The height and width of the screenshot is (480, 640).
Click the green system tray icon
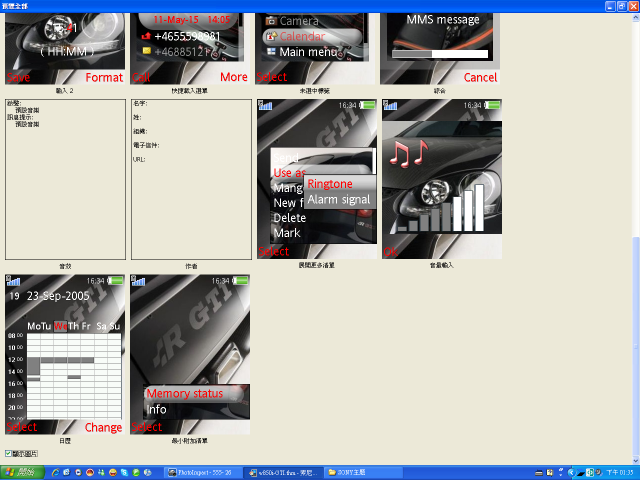point(590,473)
